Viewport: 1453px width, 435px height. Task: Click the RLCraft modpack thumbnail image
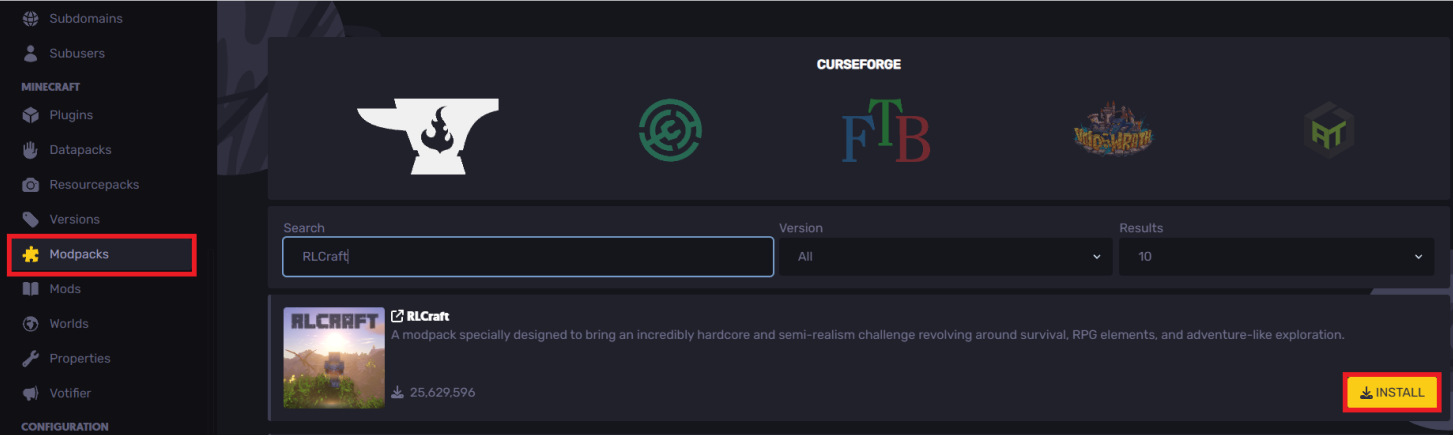(334, 357)
